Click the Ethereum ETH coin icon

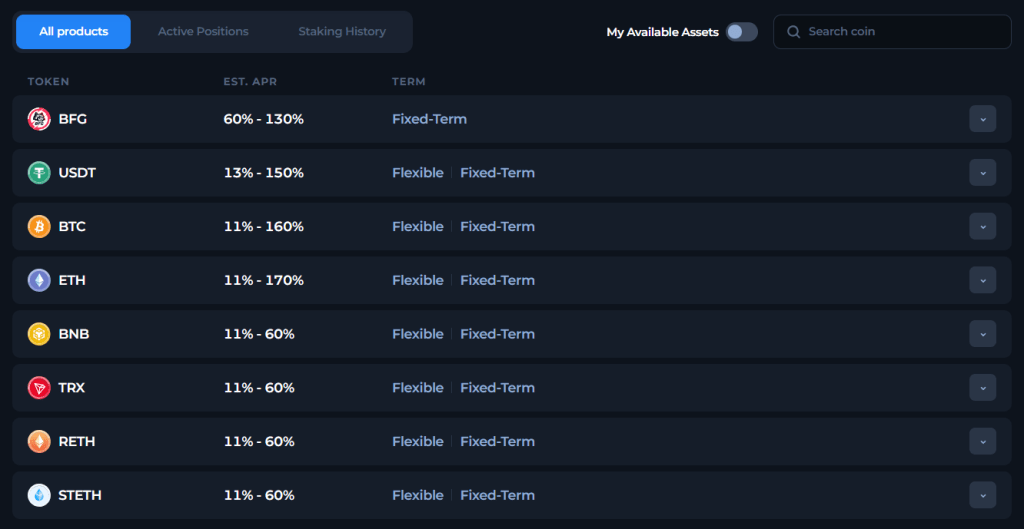click(x=39, y=281)
